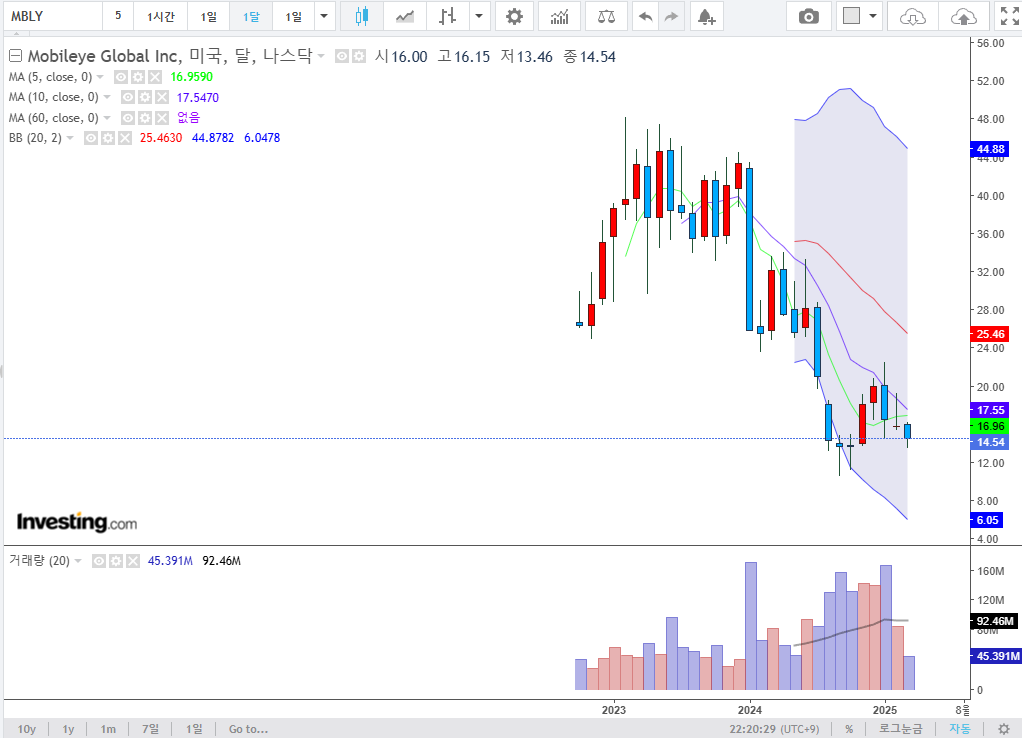
Task: Switch to area chart style icon
Action: pyautogui.click(x=405, y=16)
